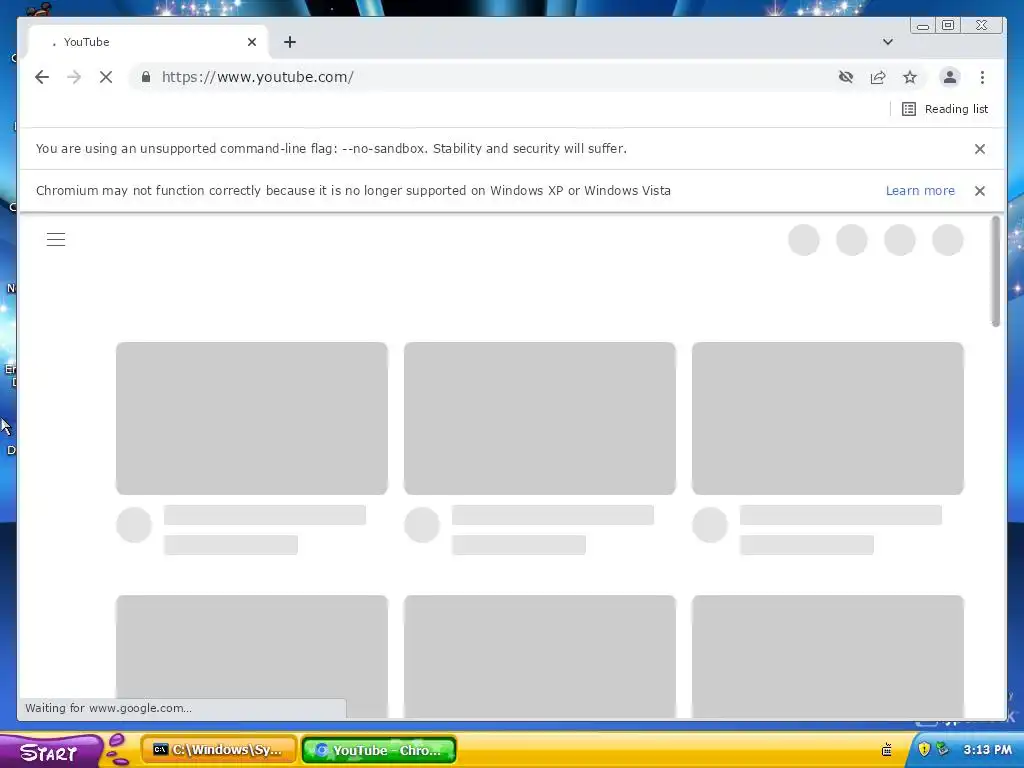Image resolution: width=1024 pixels, height=768 pixels.
Task: Click the top-row middle video thumbnail placeholder
Action: (539, 418)
